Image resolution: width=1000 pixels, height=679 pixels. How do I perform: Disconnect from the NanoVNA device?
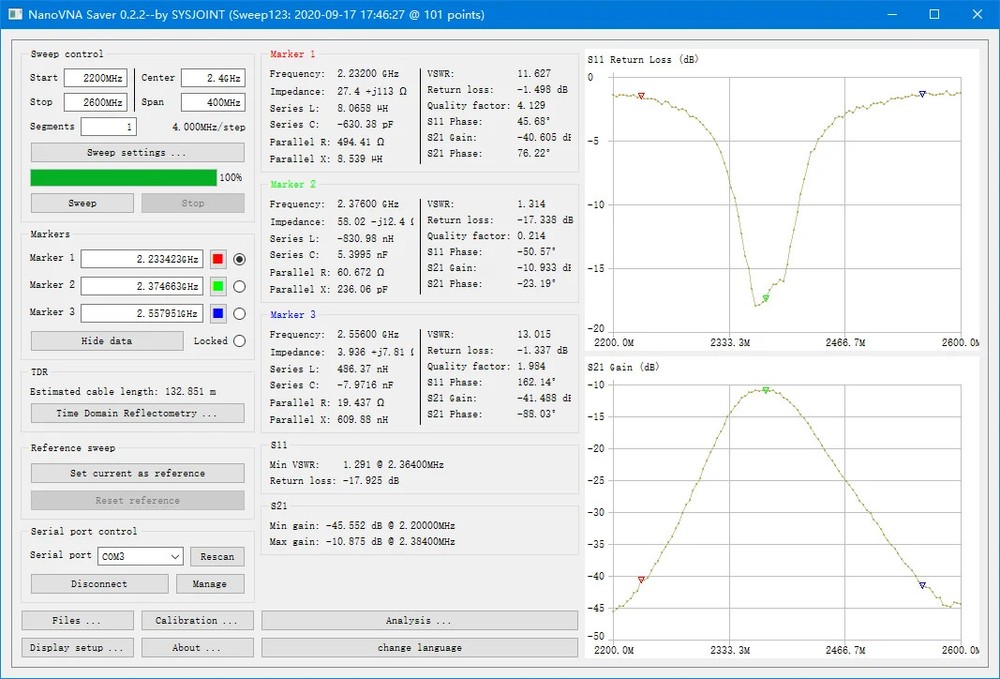tap(99, 583)
